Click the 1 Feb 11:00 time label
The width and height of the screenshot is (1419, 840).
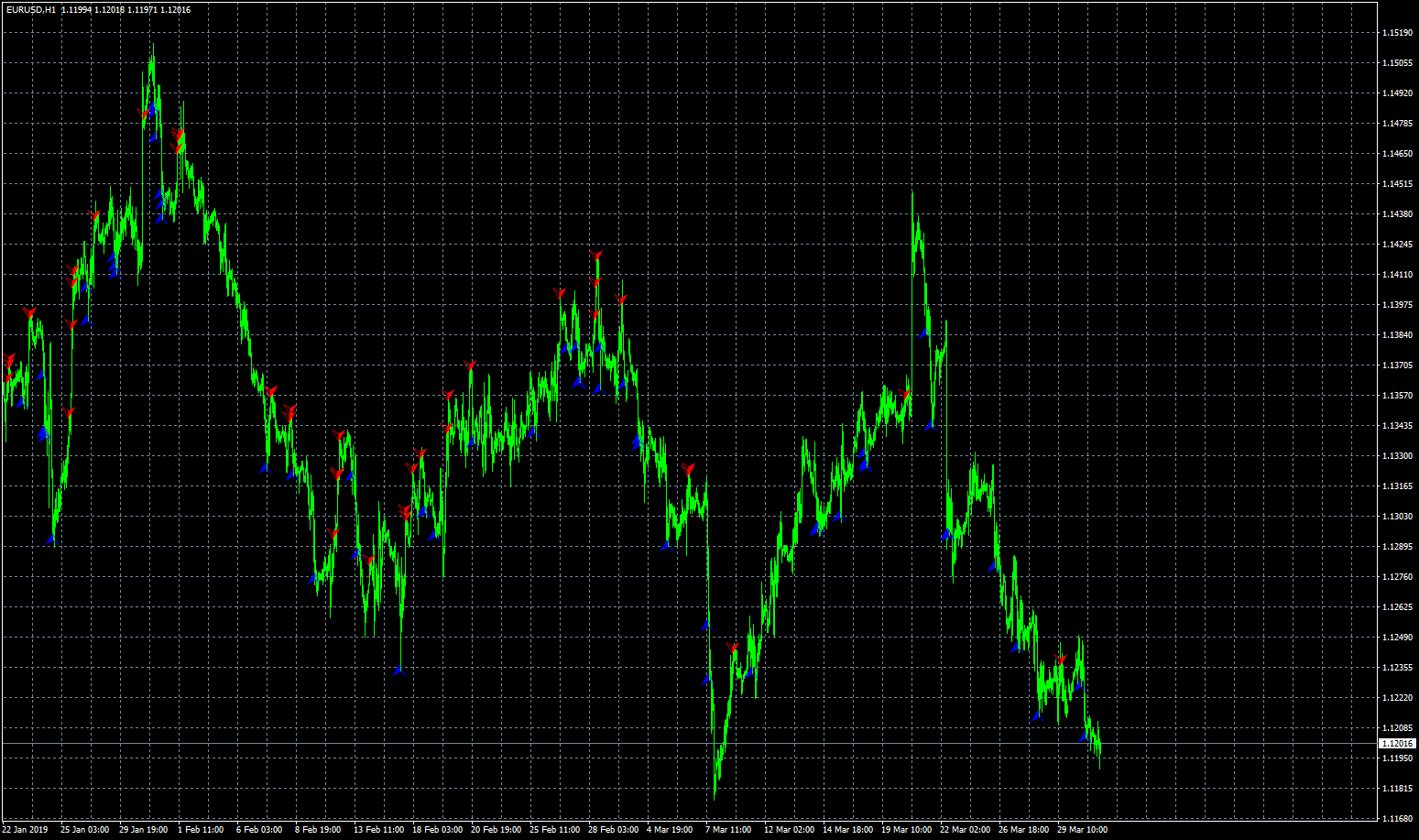[x=201, y=830]
